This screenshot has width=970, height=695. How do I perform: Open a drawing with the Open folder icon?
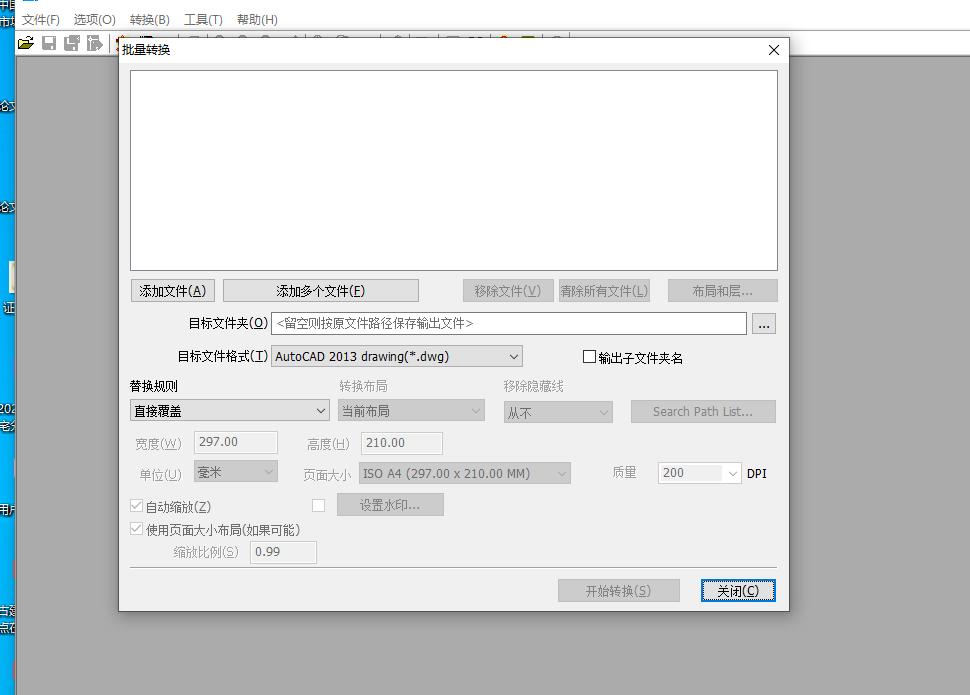tap(26, 43)
